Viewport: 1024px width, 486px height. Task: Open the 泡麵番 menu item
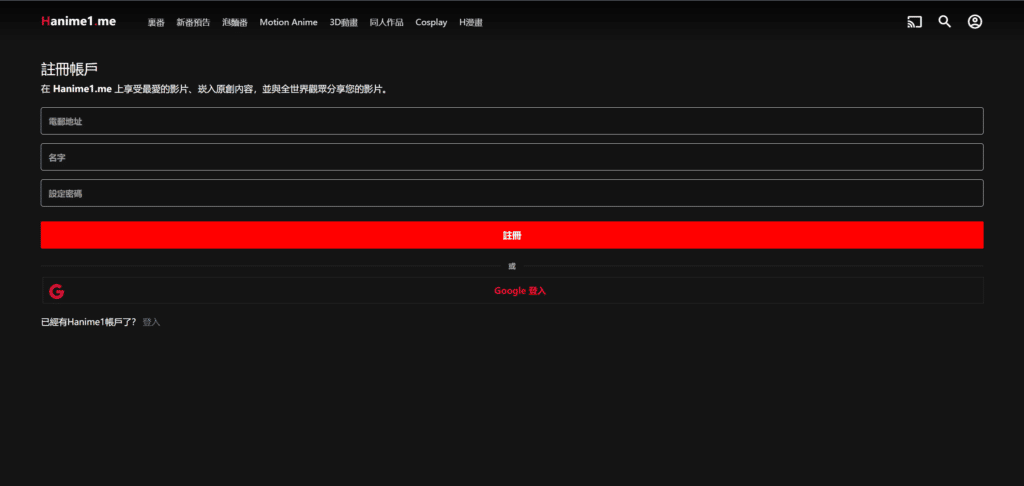pos(235,23)
